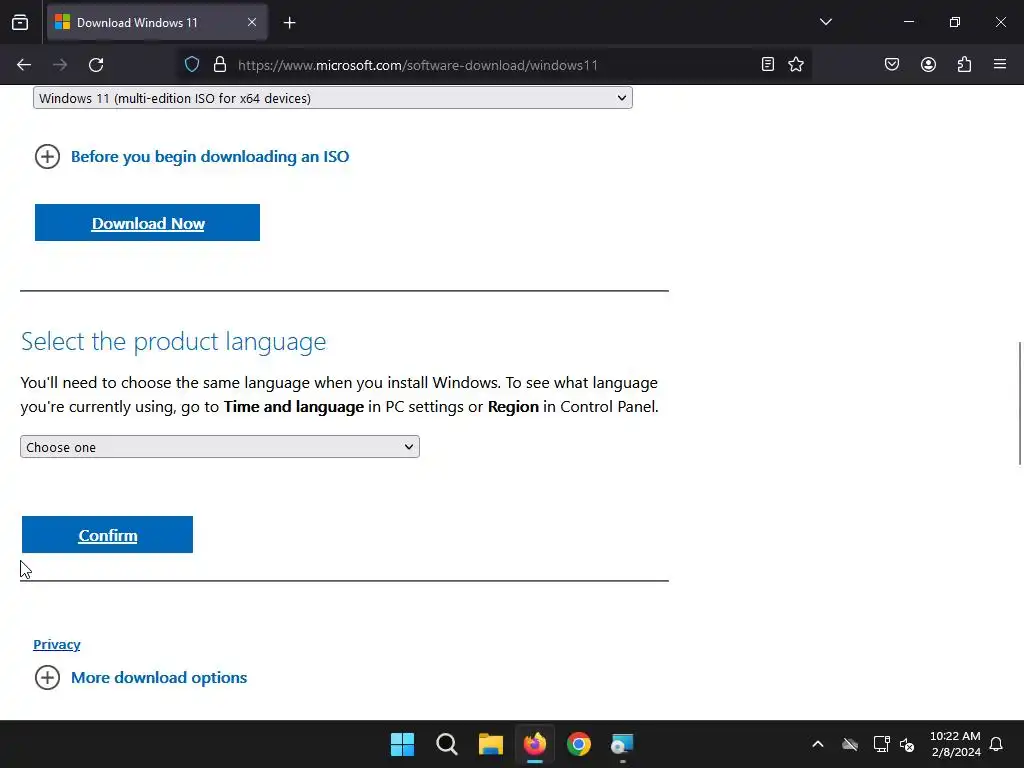The image size is (1024, 768).
Task: Bookmark this page with star
Action: coord(796,64)
